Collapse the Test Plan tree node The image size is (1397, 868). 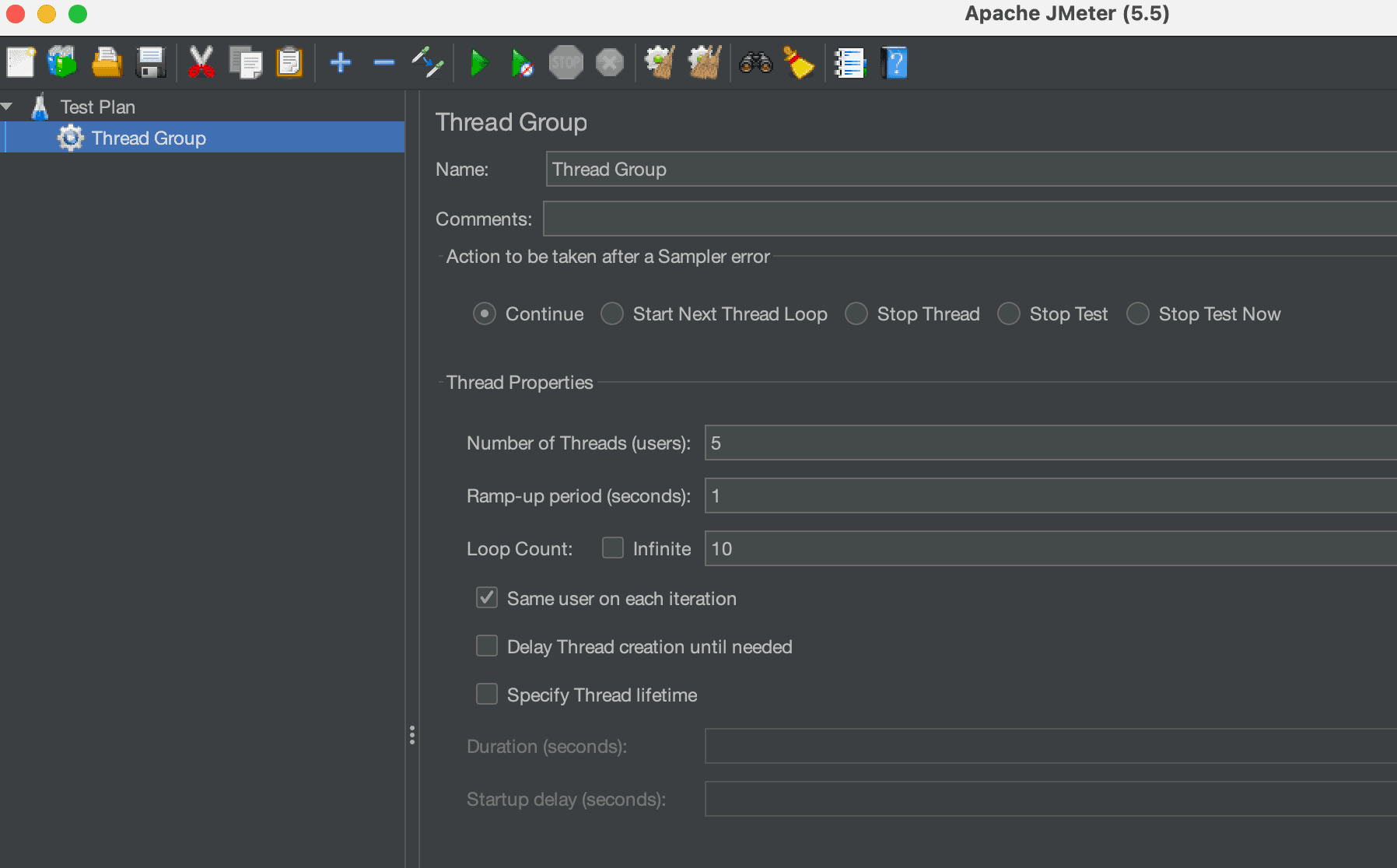[9, 105]
